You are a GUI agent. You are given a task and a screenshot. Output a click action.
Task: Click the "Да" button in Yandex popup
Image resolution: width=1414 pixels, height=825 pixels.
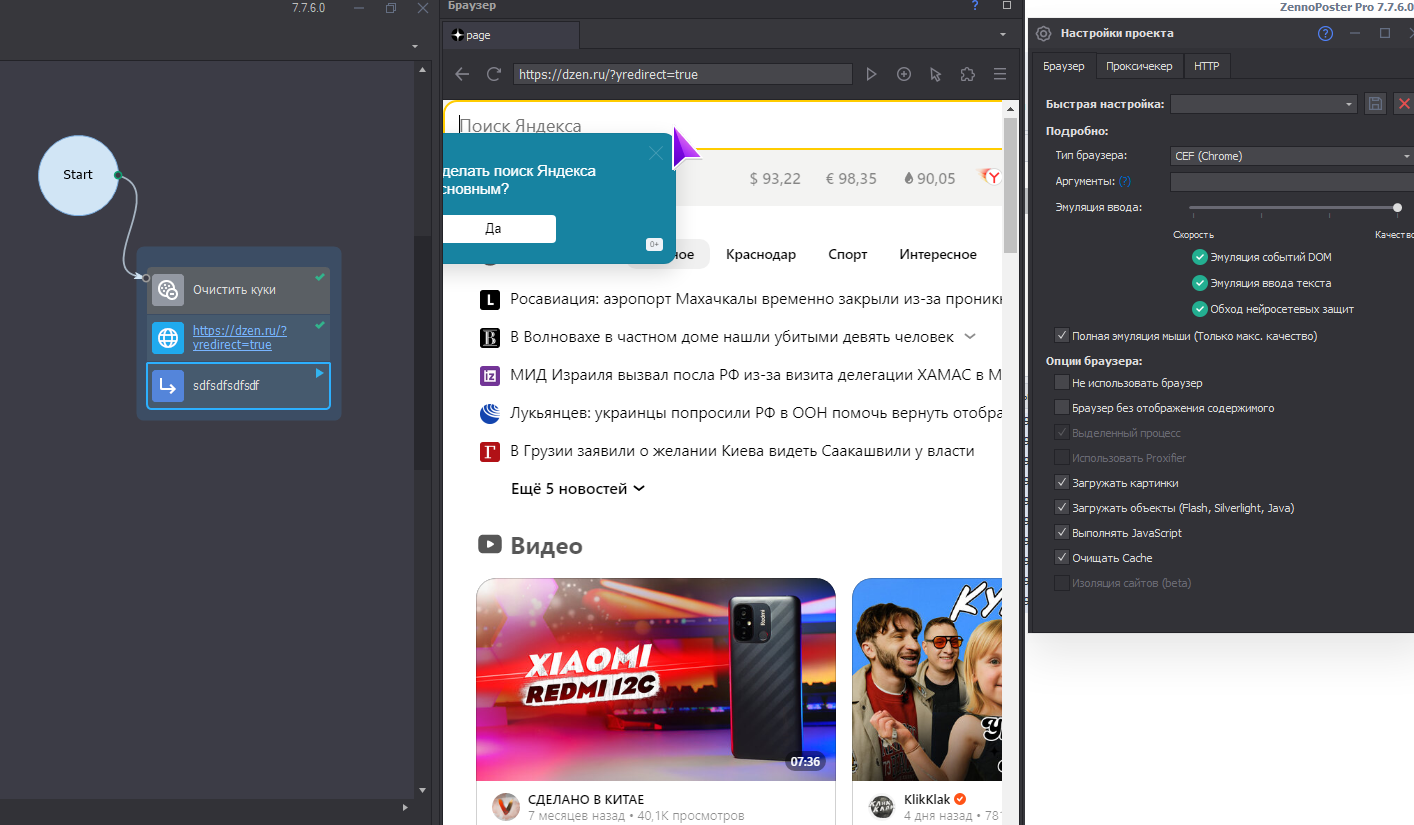point(494,228)
